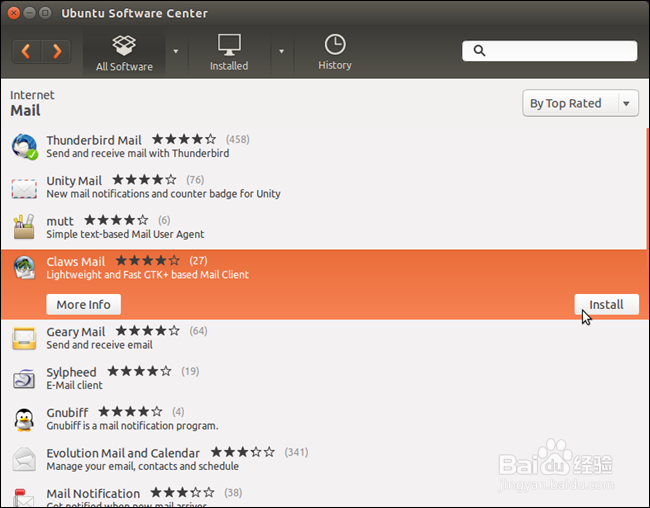This screenshot has height=508, width=650.
Task: Select Evolution Mail and Calendar title
Action: click(123, 453)
